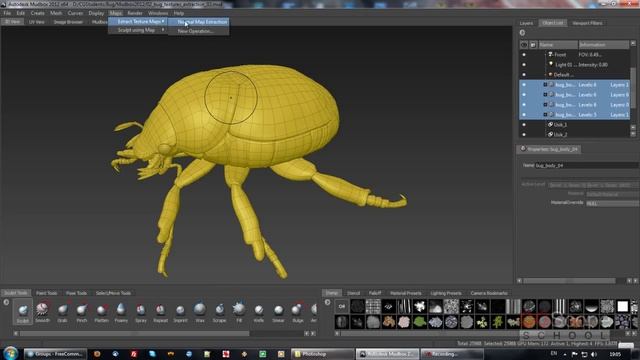Select the Fill tool

pyautogui.click(x=239, y=312)
